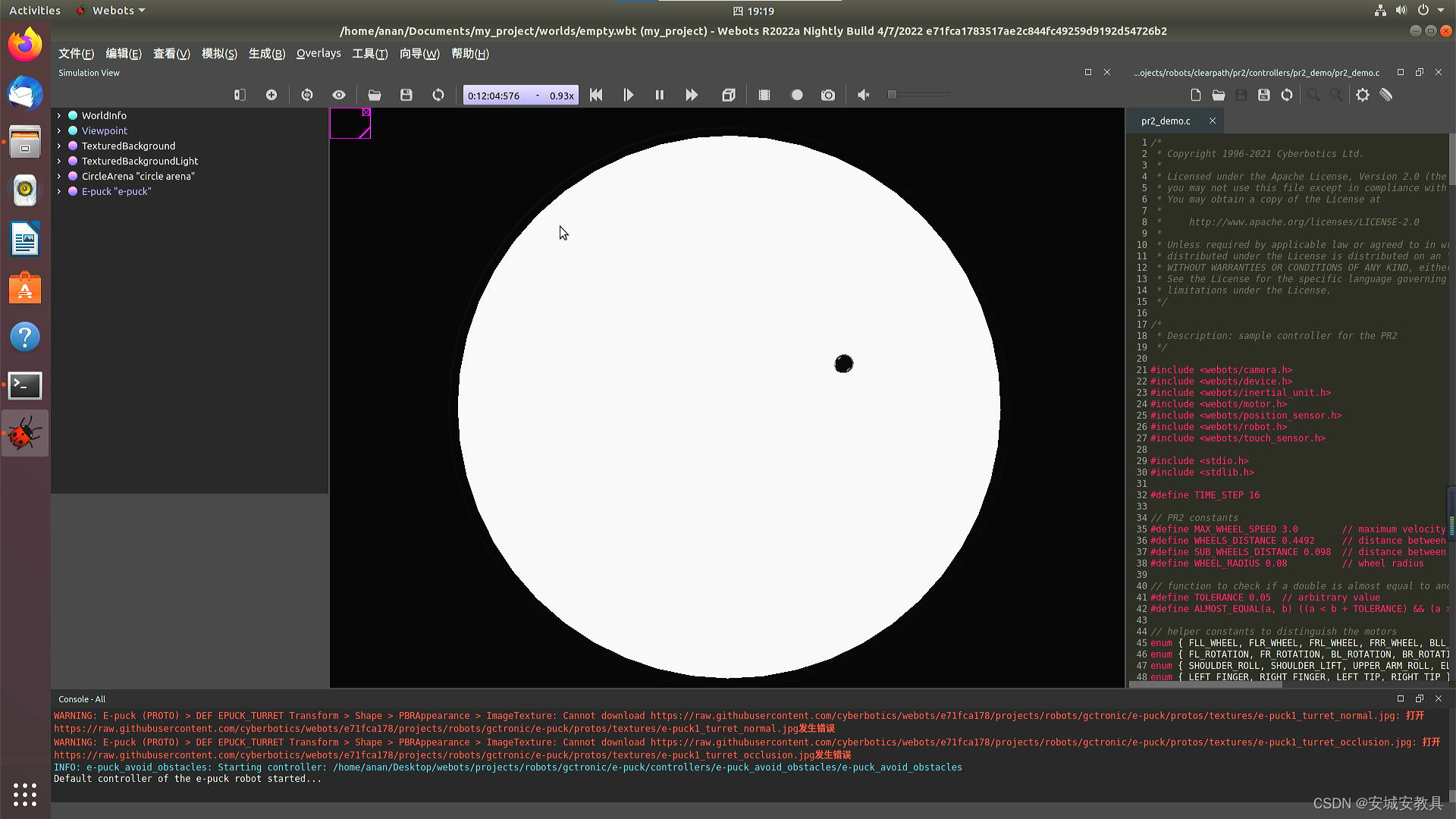Screen dimensions: 1456x819
Task: Open the 帮助(H) menu
Action: pos(470,54)
